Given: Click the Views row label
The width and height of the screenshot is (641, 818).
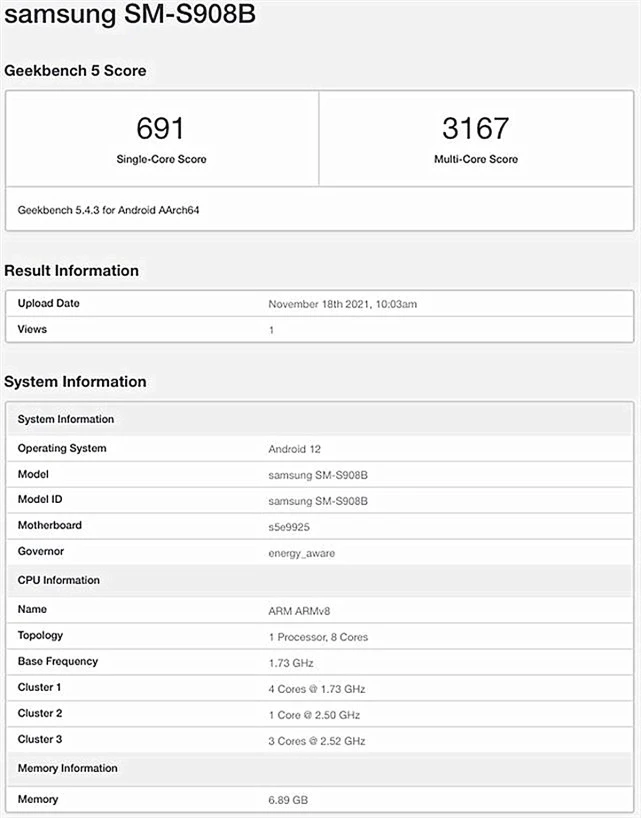Looking at the screenshot, I should pos(32,329).
